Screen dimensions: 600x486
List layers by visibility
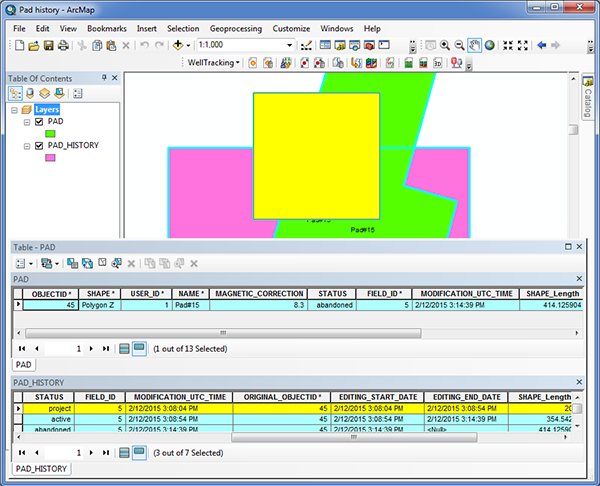coord(44,93)
